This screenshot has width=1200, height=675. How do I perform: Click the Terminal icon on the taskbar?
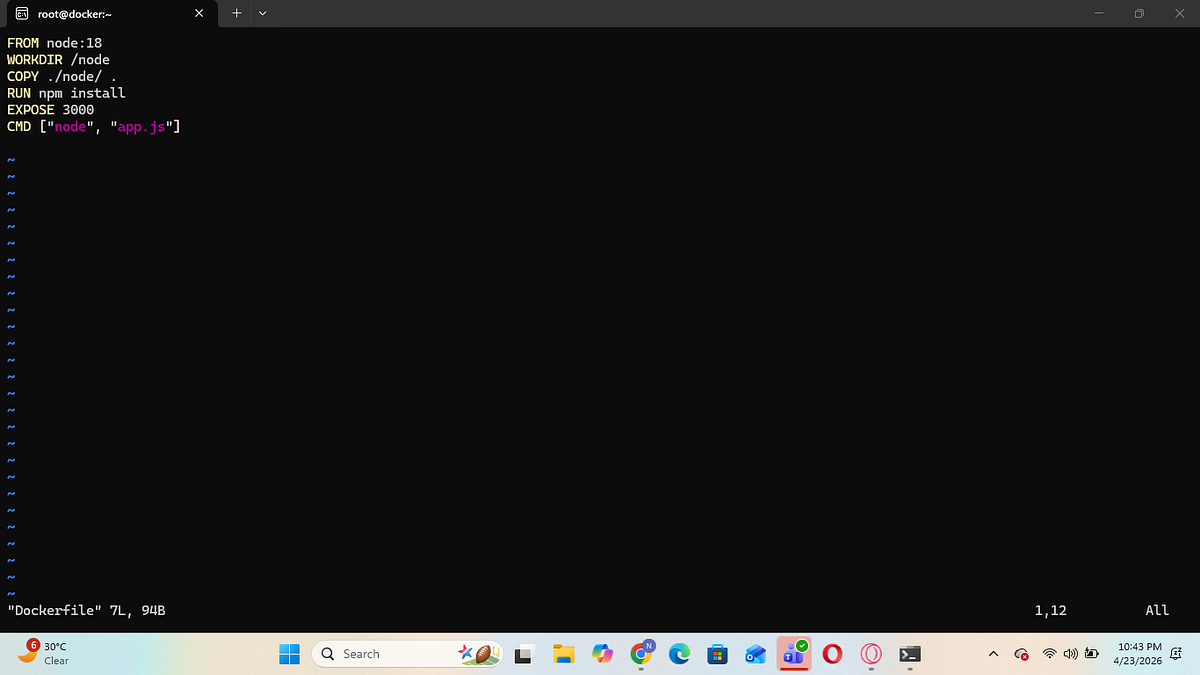pyautogui.click(x=909, y=654)
